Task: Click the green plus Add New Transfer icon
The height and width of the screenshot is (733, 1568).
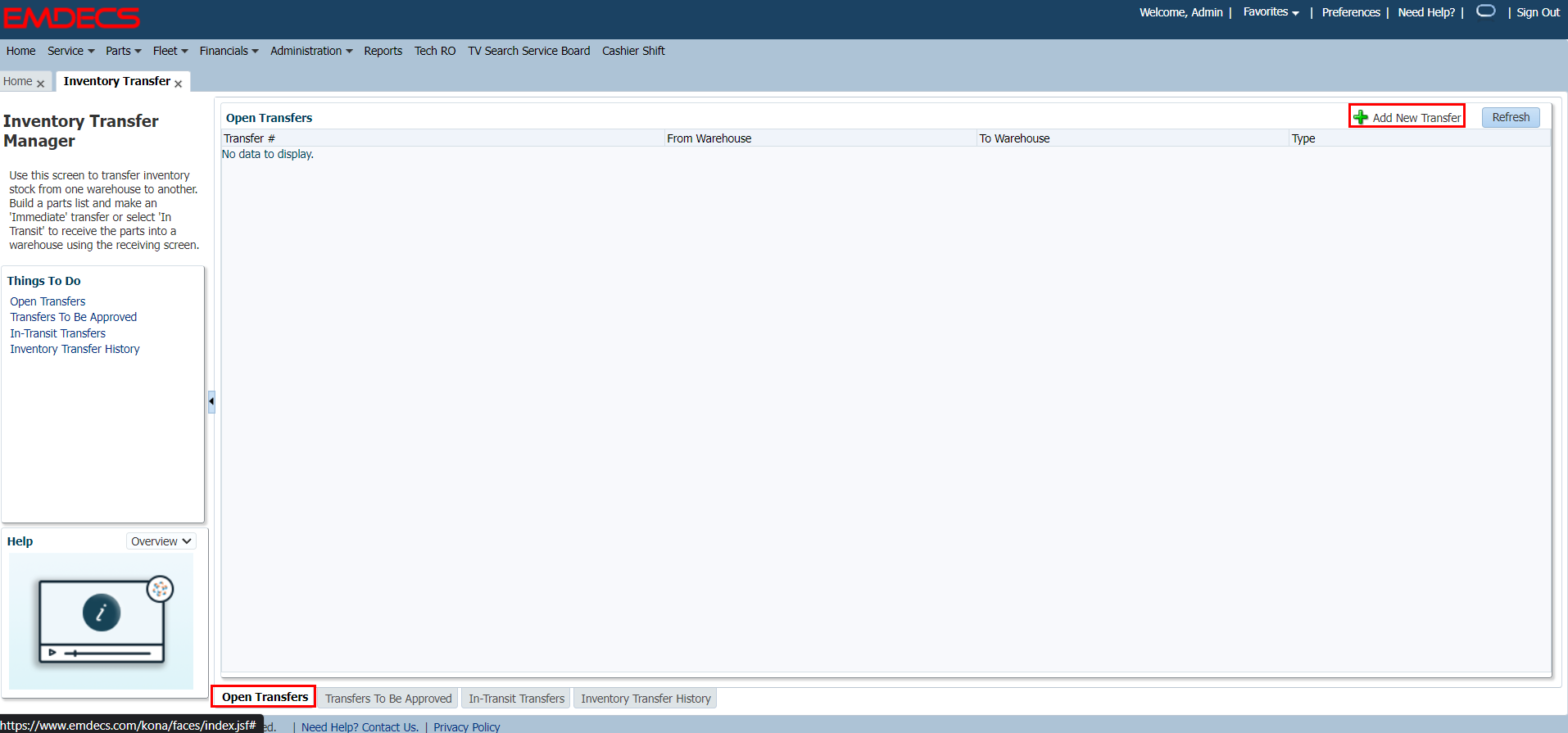Action: [x=1361, y=117]
